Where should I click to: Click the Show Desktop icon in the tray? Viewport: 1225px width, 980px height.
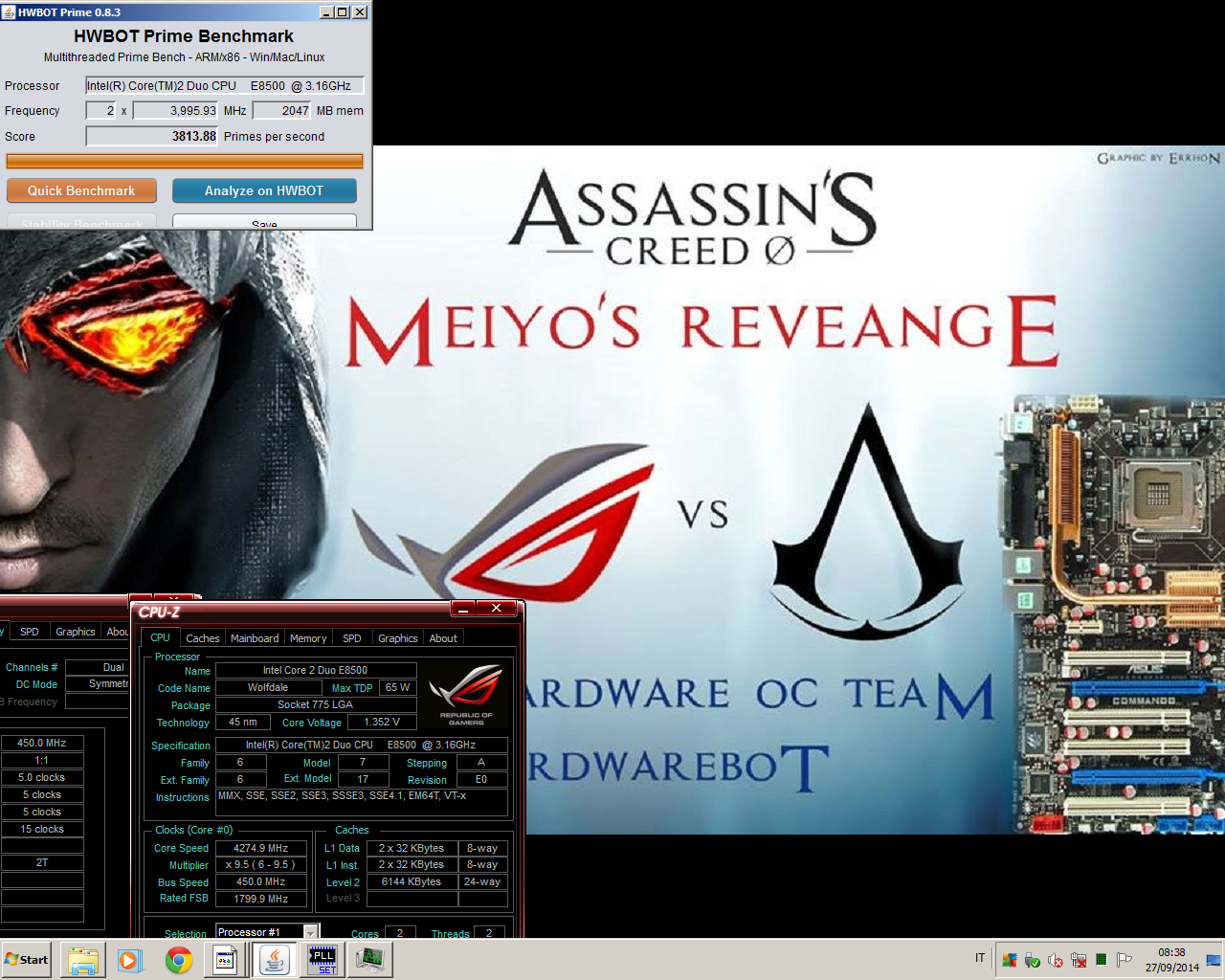[x=1214, y=960]
